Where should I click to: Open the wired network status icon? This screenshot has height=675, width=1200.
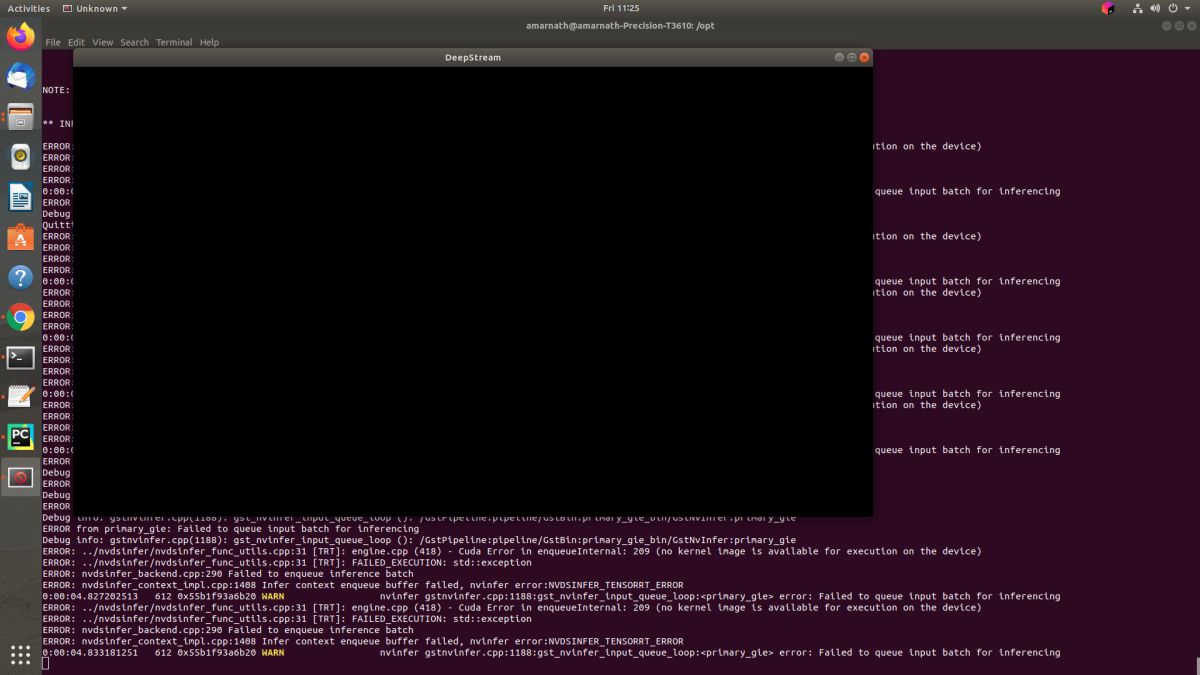click(1138, 8)
